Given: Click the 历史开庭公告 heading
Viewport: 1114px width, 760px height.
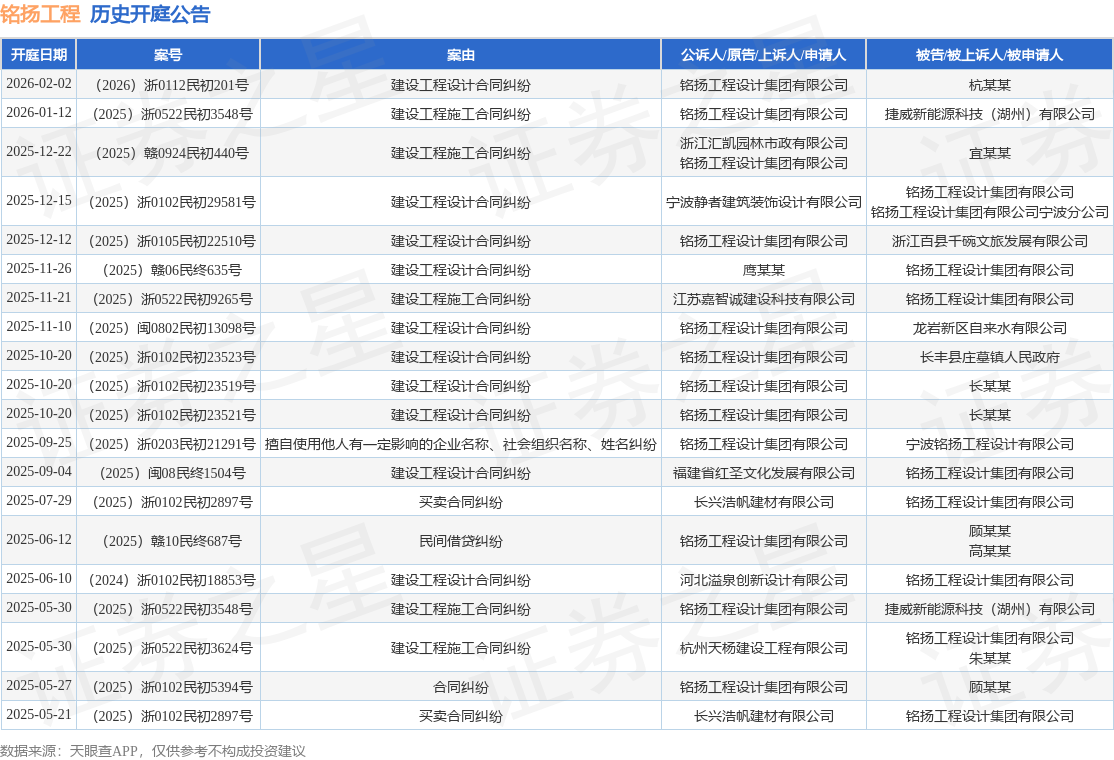Looking at the screenshot, I should [150, 14].
